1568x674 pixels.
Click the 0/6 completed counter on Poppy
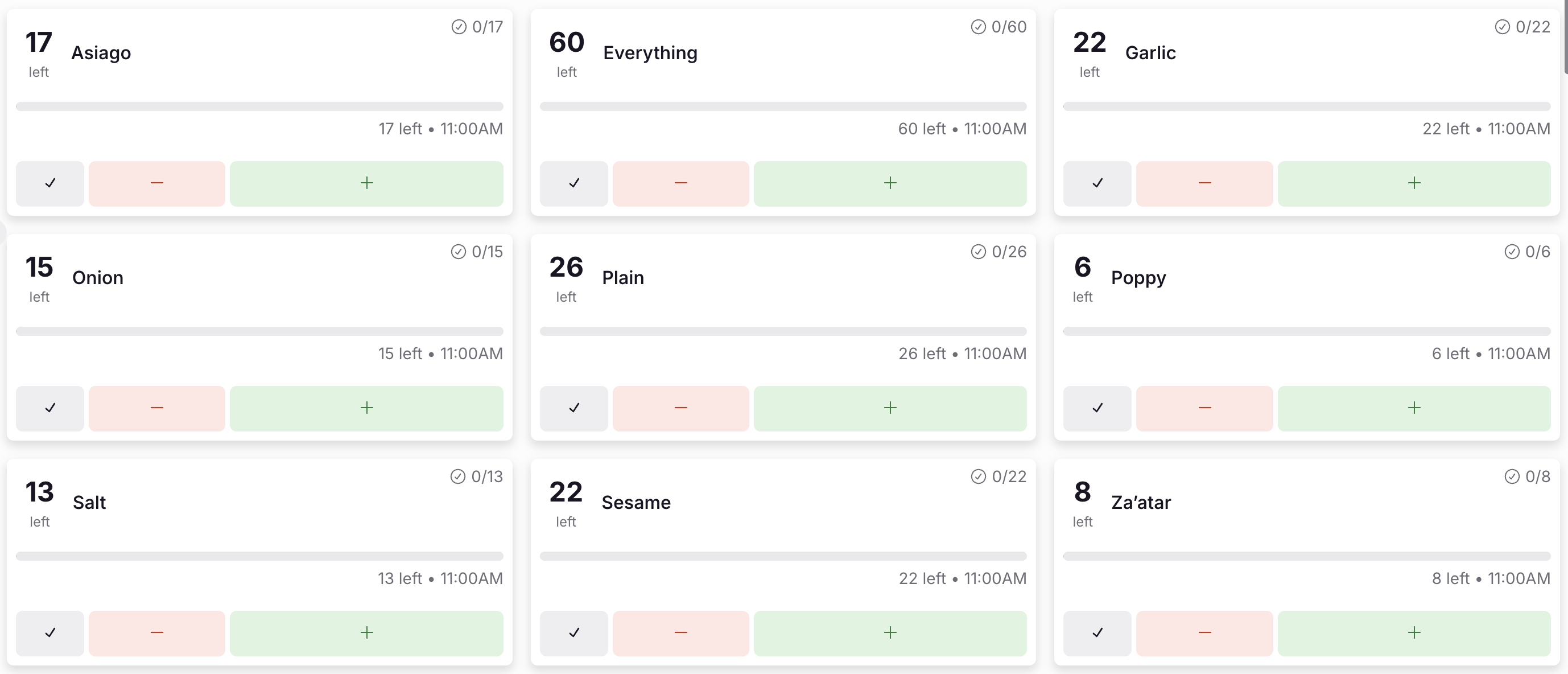click(x=1527, y=252)
